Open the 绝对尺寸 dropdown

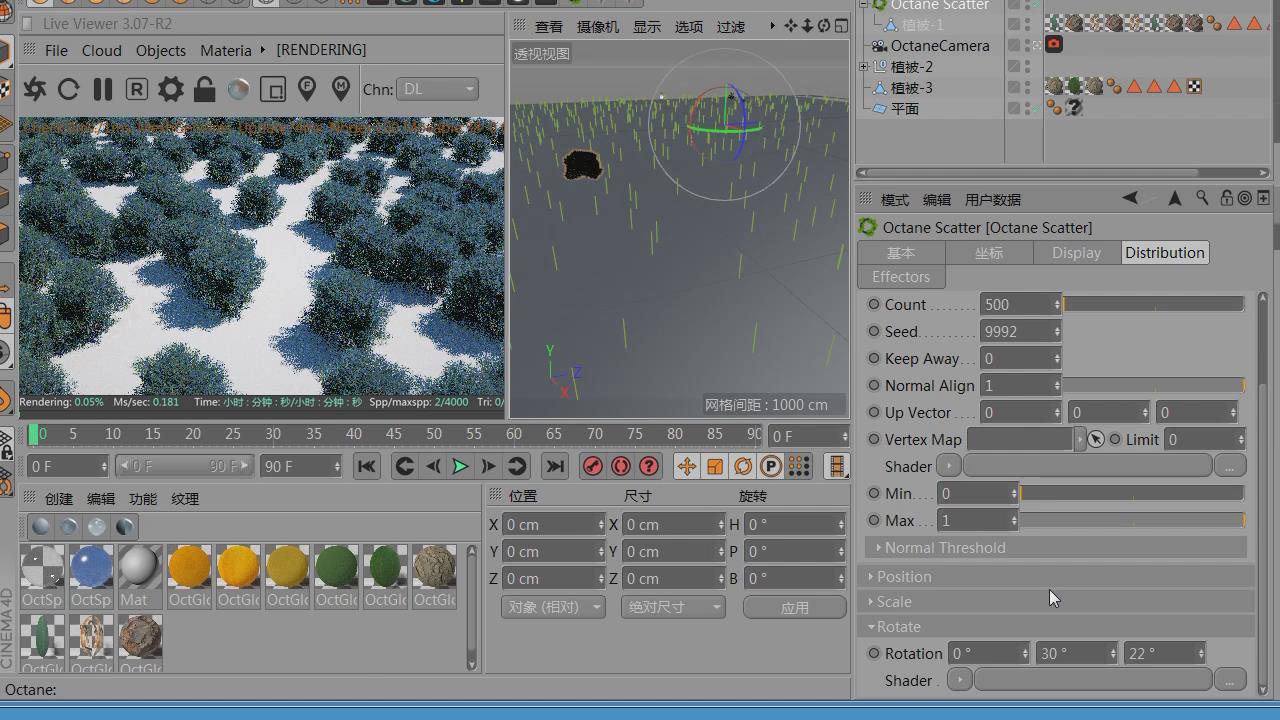click(x=672, y=607)
